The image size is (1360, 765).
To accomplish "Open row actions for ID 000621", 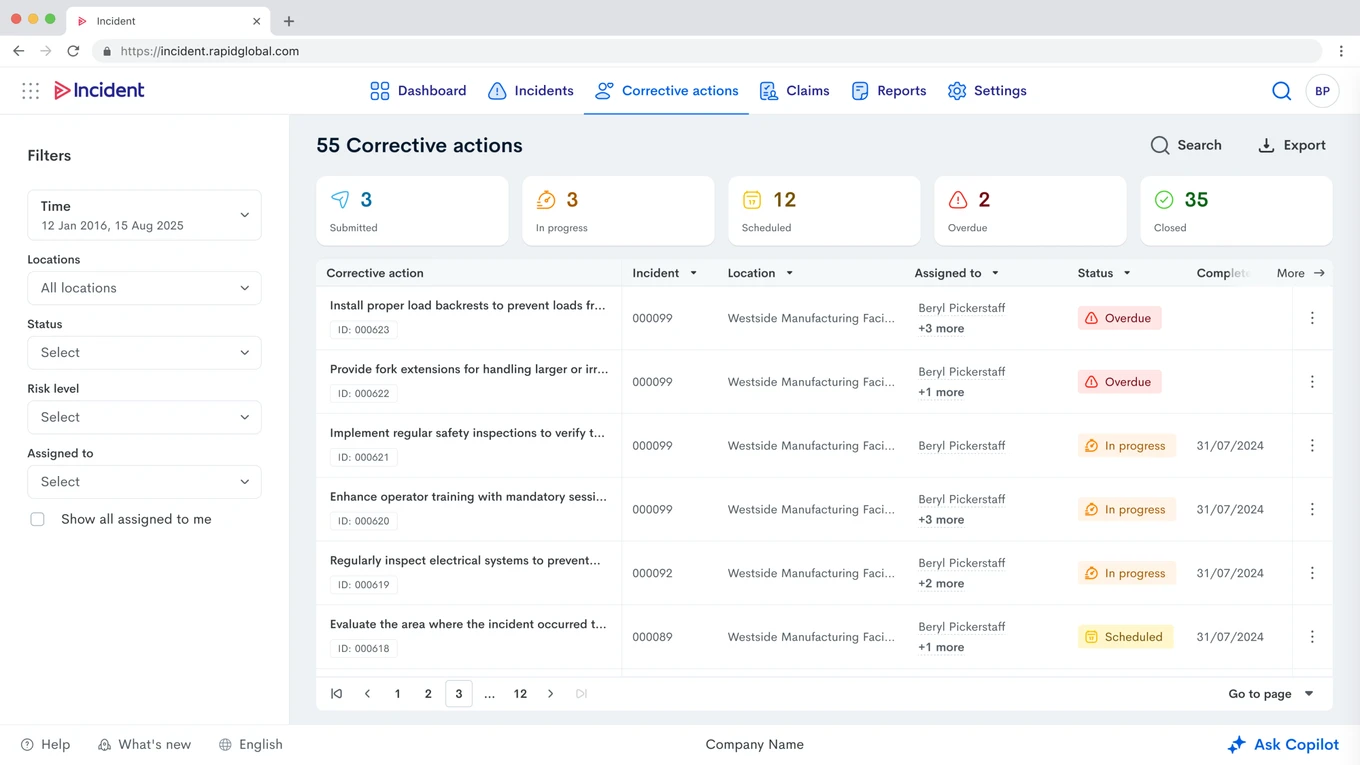I will point(1312,446).
